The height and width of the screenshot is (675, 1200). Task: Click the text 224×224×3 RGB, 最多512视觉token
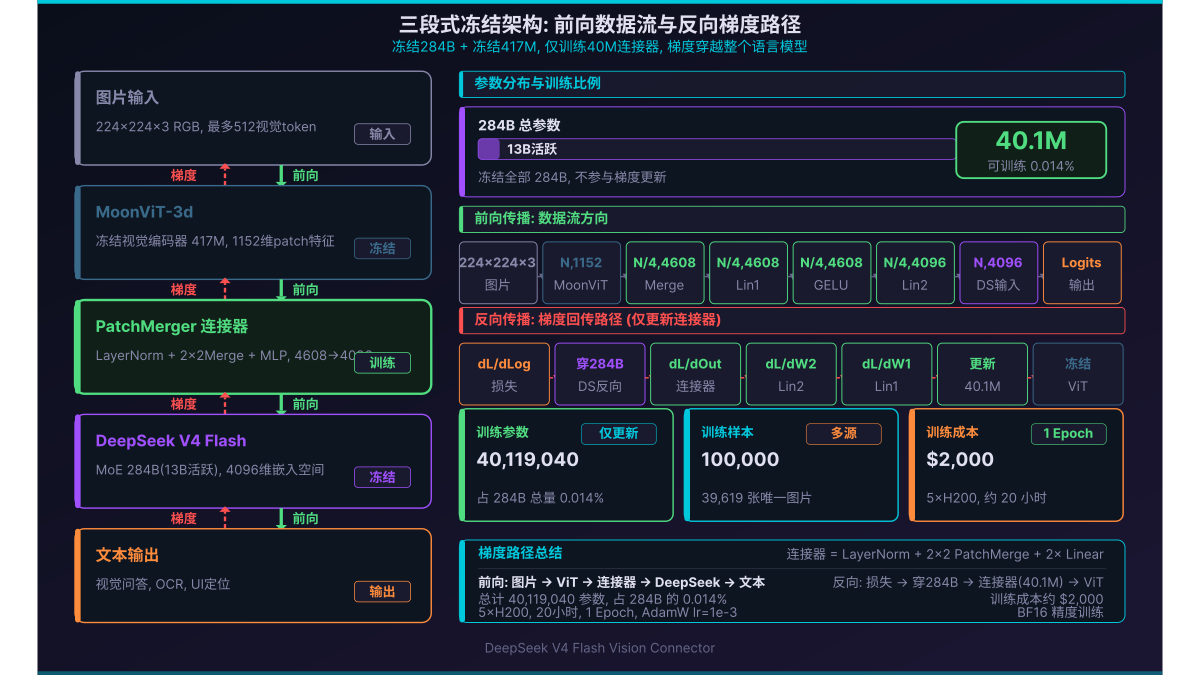coord(206,126)
